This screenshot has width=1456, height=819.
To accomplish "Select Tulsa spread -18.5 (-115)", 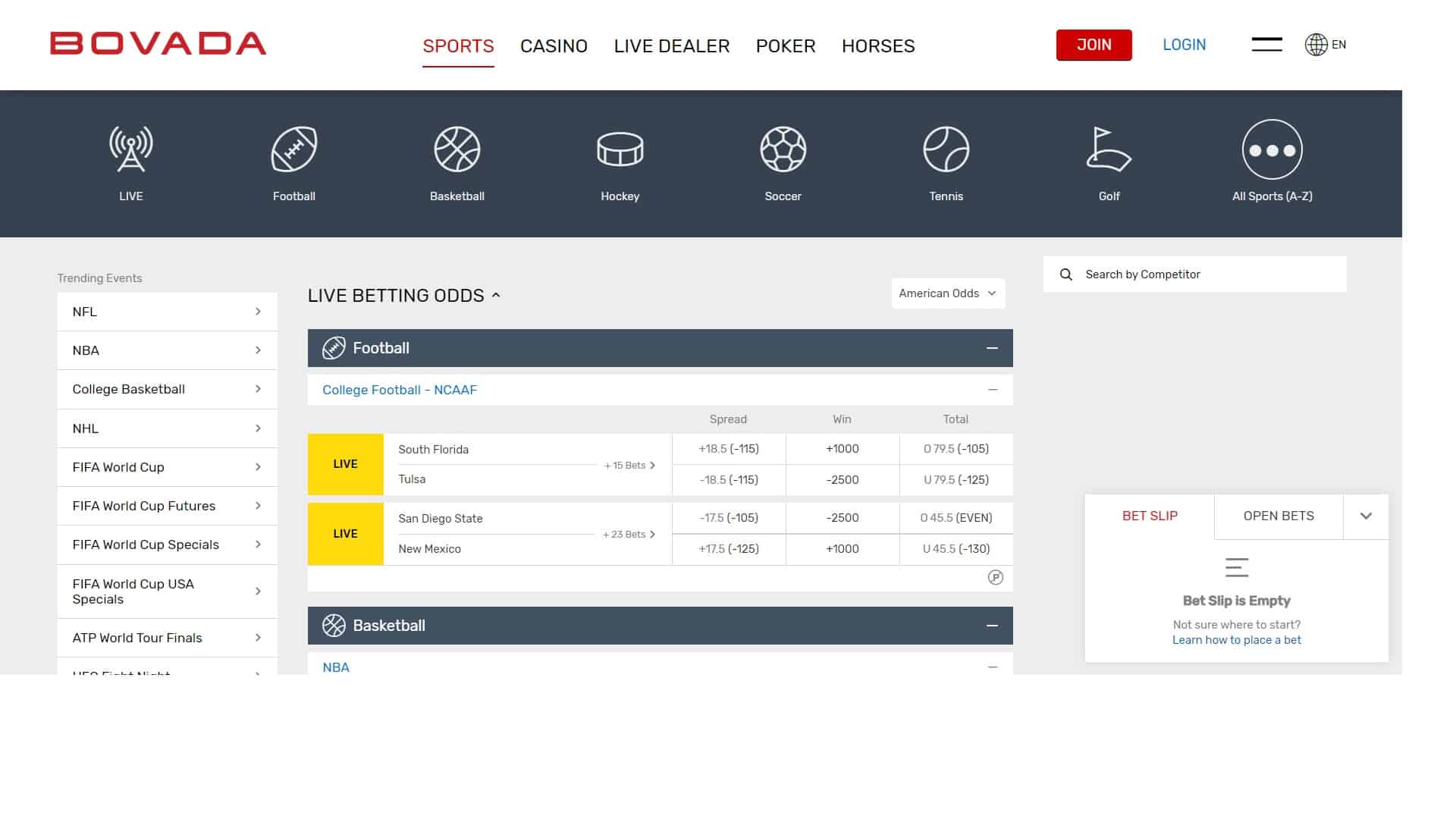I will pyautogui.click(x=729, y=480).
